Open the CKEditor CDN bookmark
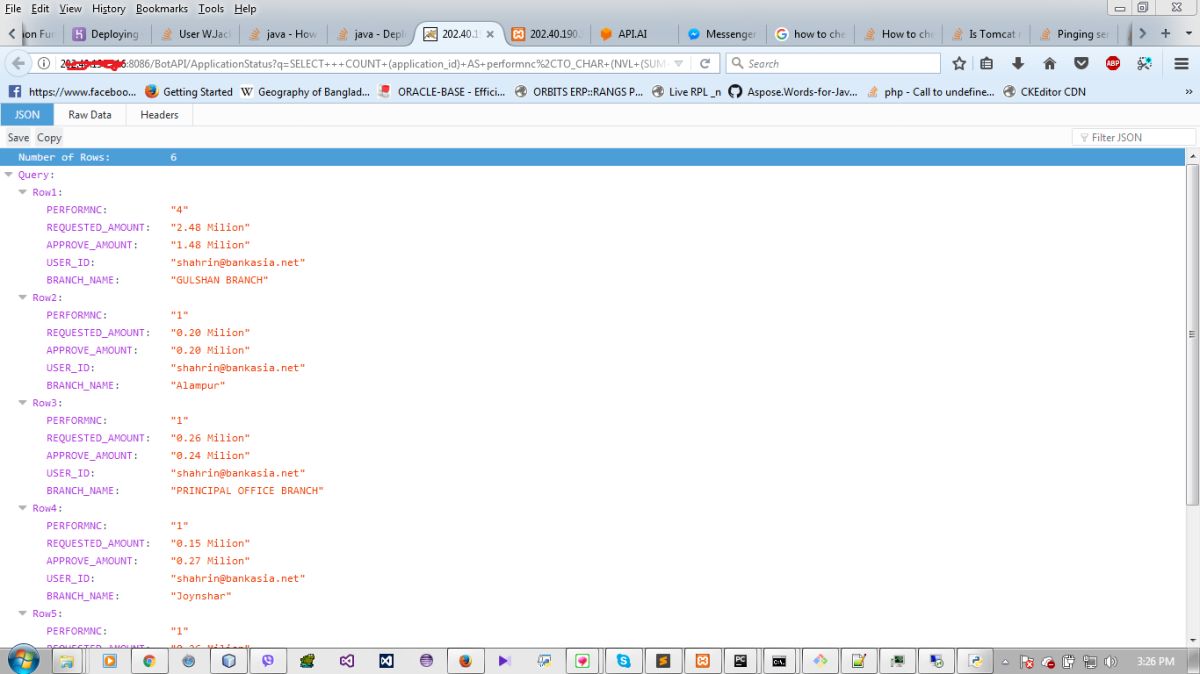The height and width of the screenshot is (674, 1200). (x=1044, y=92)
